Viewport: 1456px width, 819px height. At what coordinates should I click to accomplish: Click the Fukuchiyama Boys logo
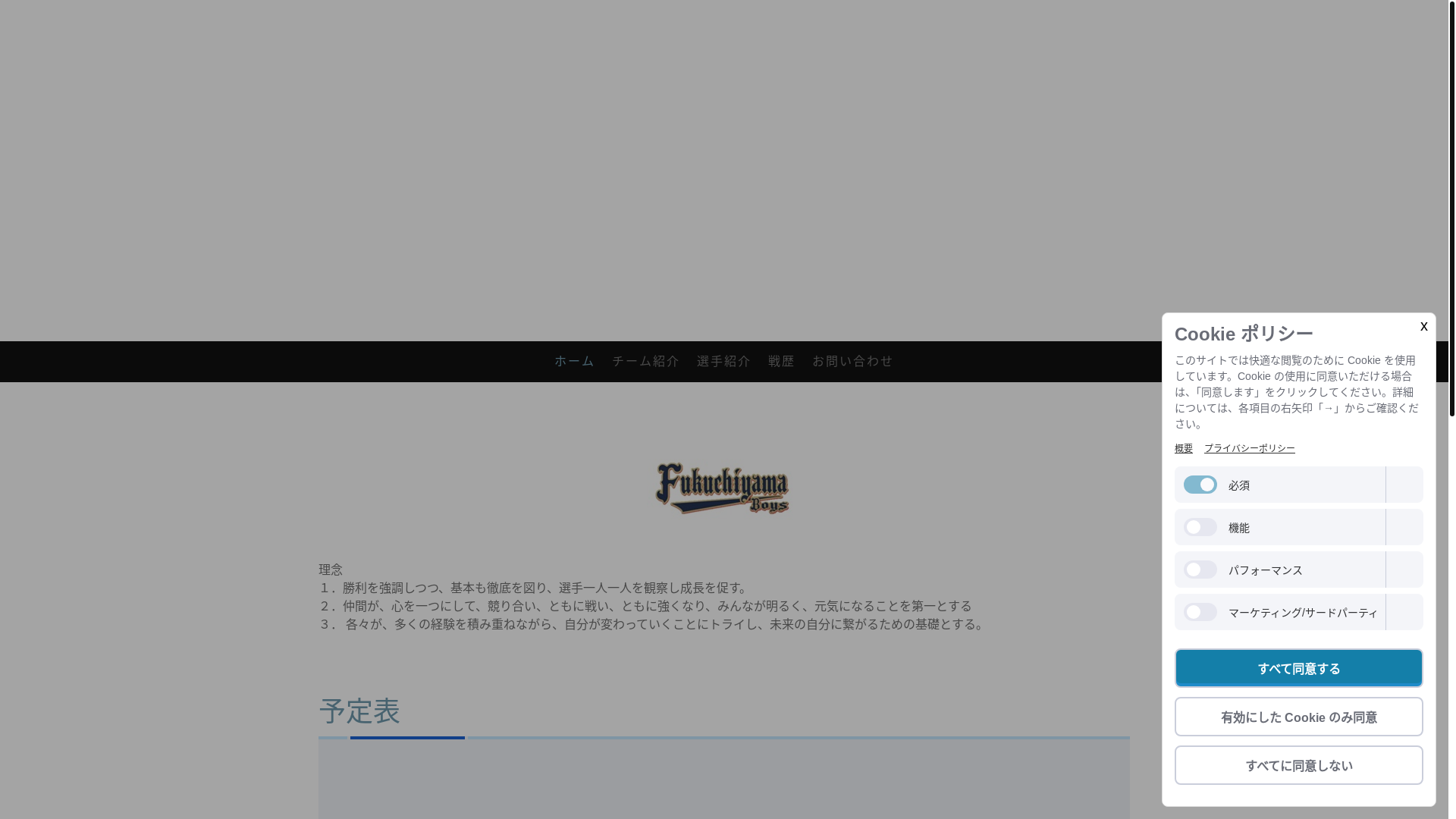723,488
